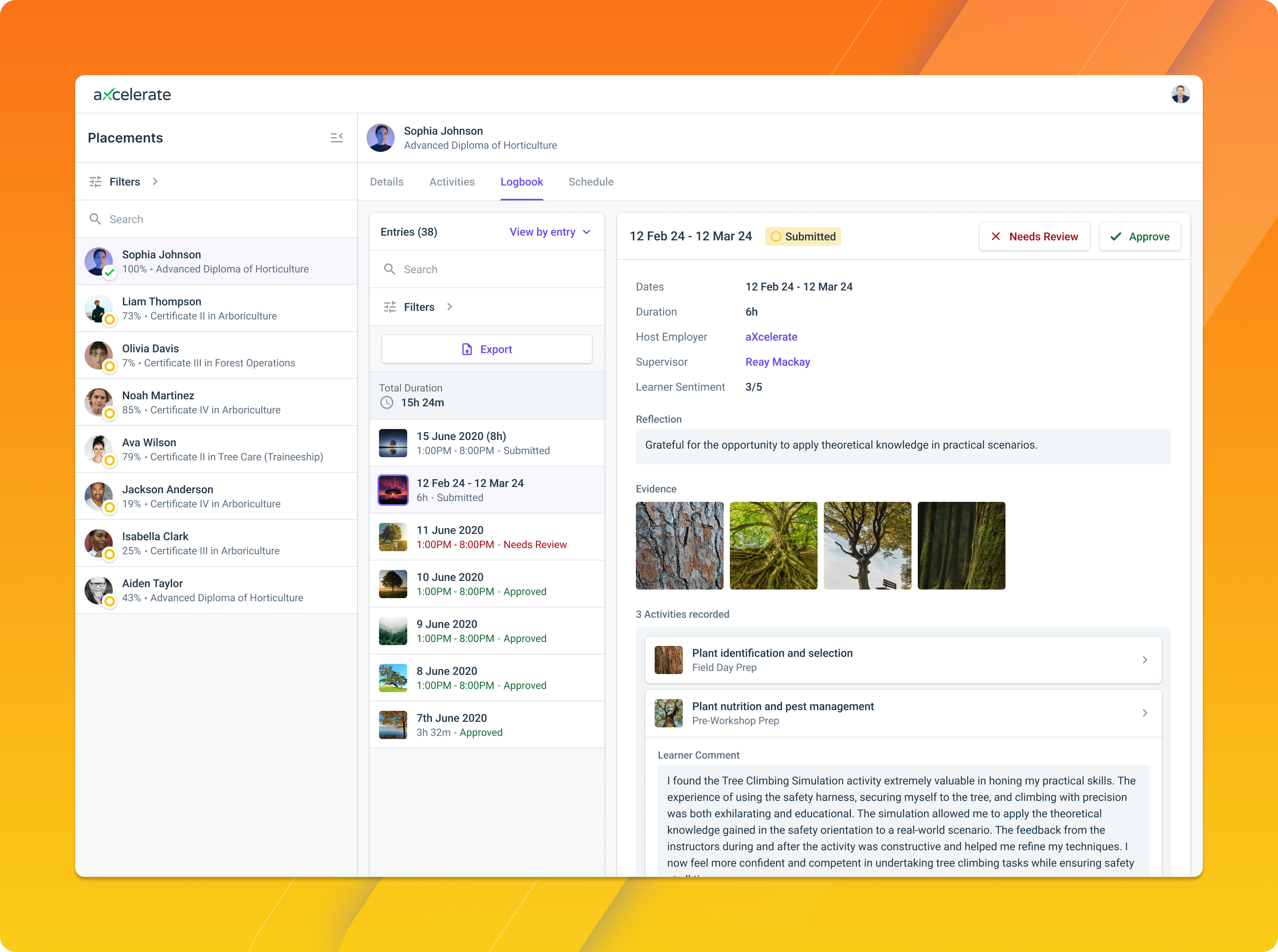Open the 10 June 2020 entry

(x=487, y=584)
